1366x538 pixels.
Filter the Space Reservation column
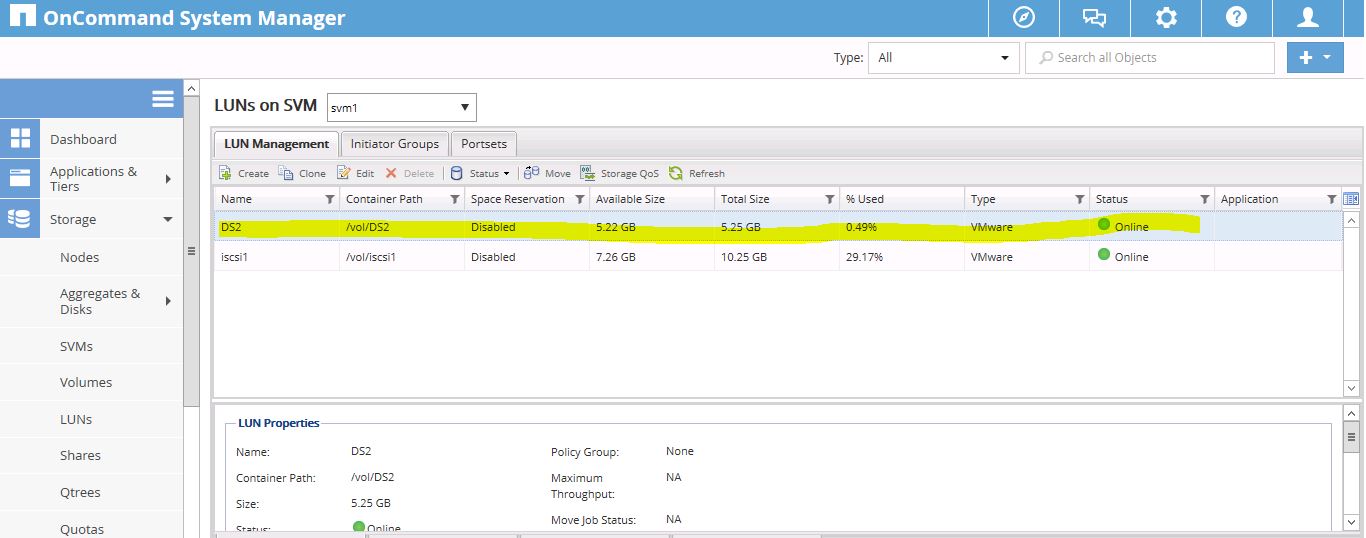(x=579, y=199)
